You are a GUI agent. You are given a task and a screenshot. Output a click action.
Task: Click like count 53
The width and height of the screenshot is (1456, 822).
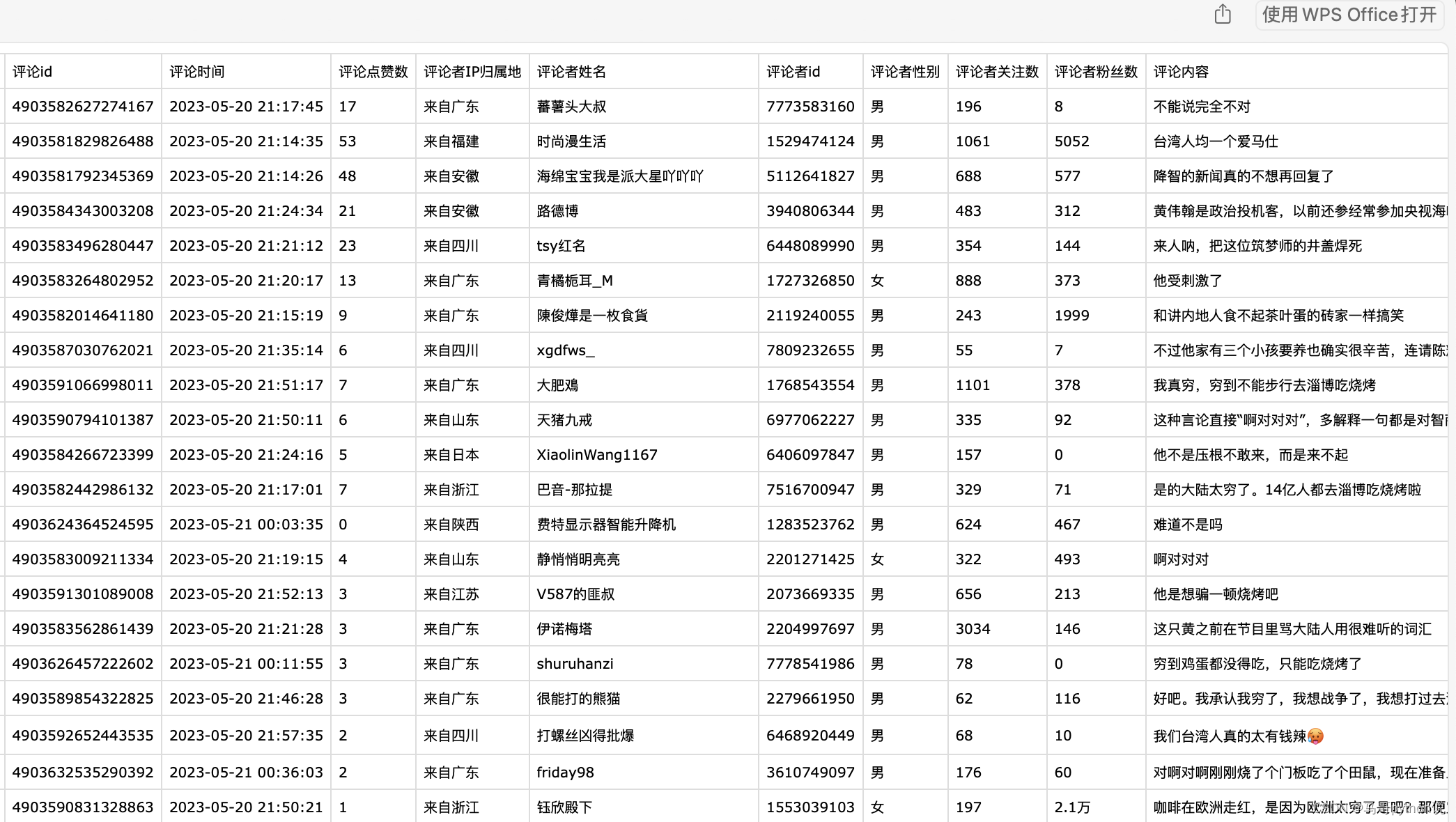point(347,141)
